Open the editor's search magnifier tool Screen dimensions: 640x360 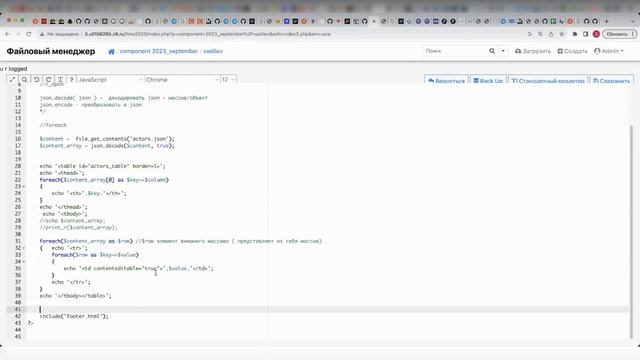(24, 80)
